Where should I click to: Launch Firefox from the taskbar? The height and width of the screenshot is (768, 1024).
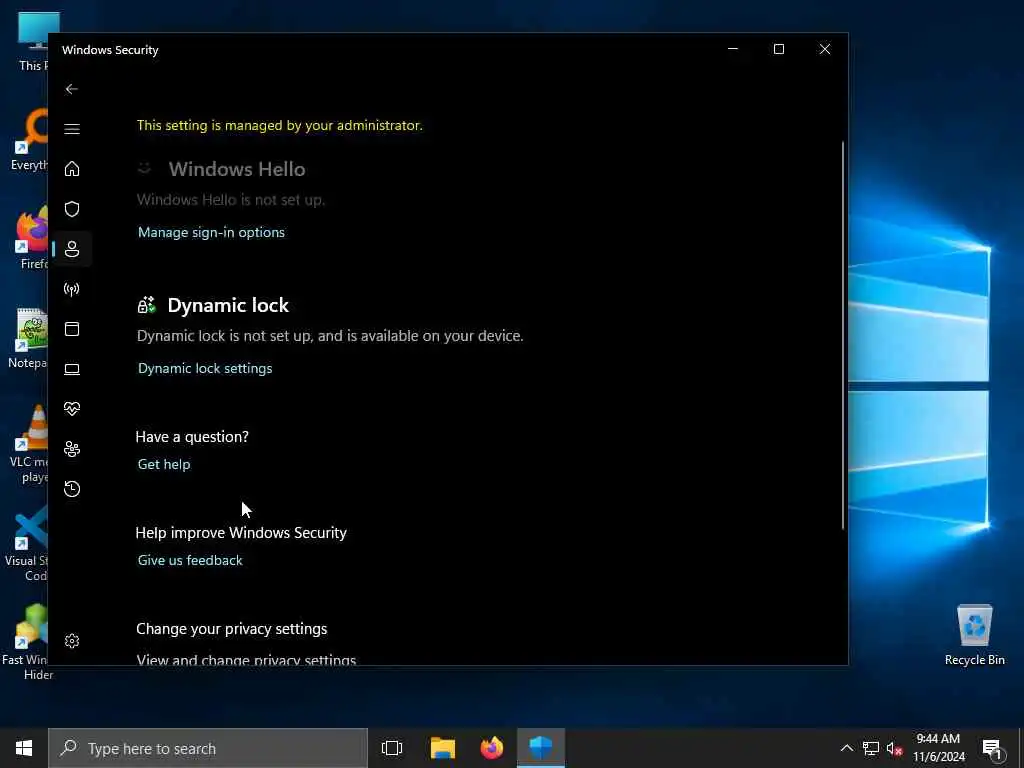[x=492, y=748]
